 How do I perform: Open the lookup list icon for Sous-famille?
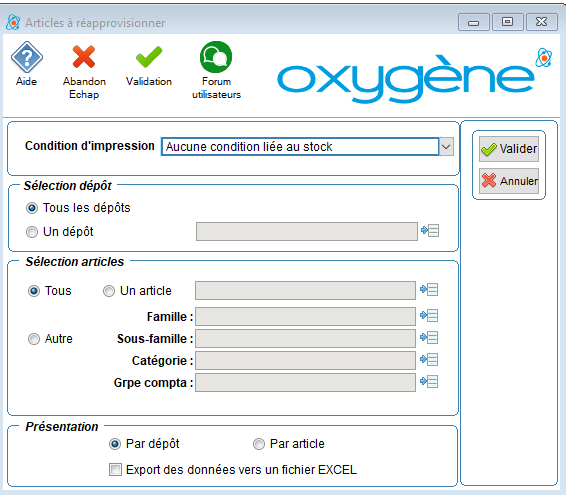point(429,338)
